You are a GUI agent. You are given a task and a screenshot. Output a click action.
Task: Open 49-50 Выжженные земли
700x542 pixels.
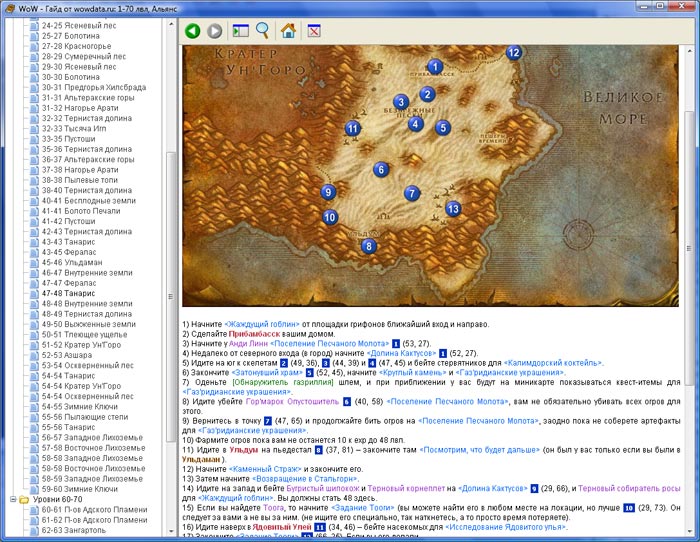pos(89,324)
